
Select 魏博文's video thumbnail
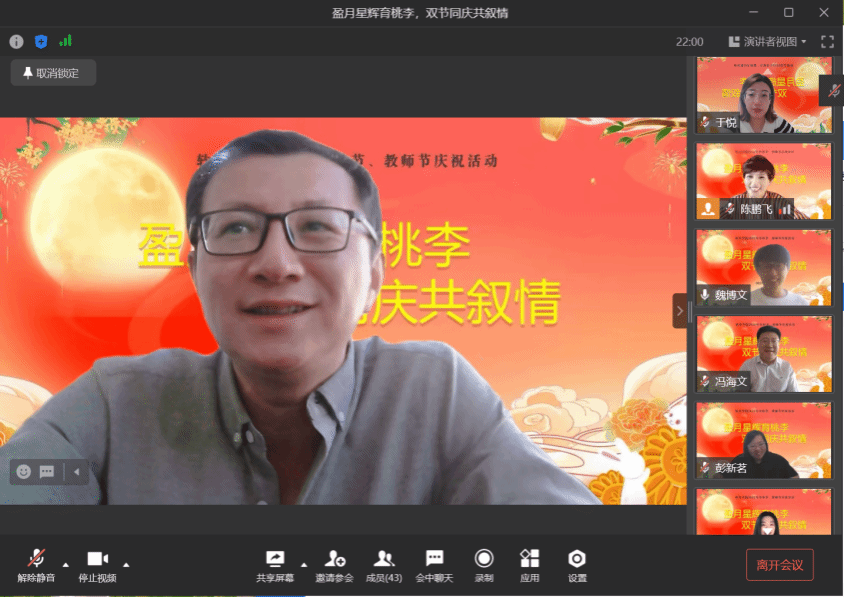pyautogui.click(x=764, y=267)
